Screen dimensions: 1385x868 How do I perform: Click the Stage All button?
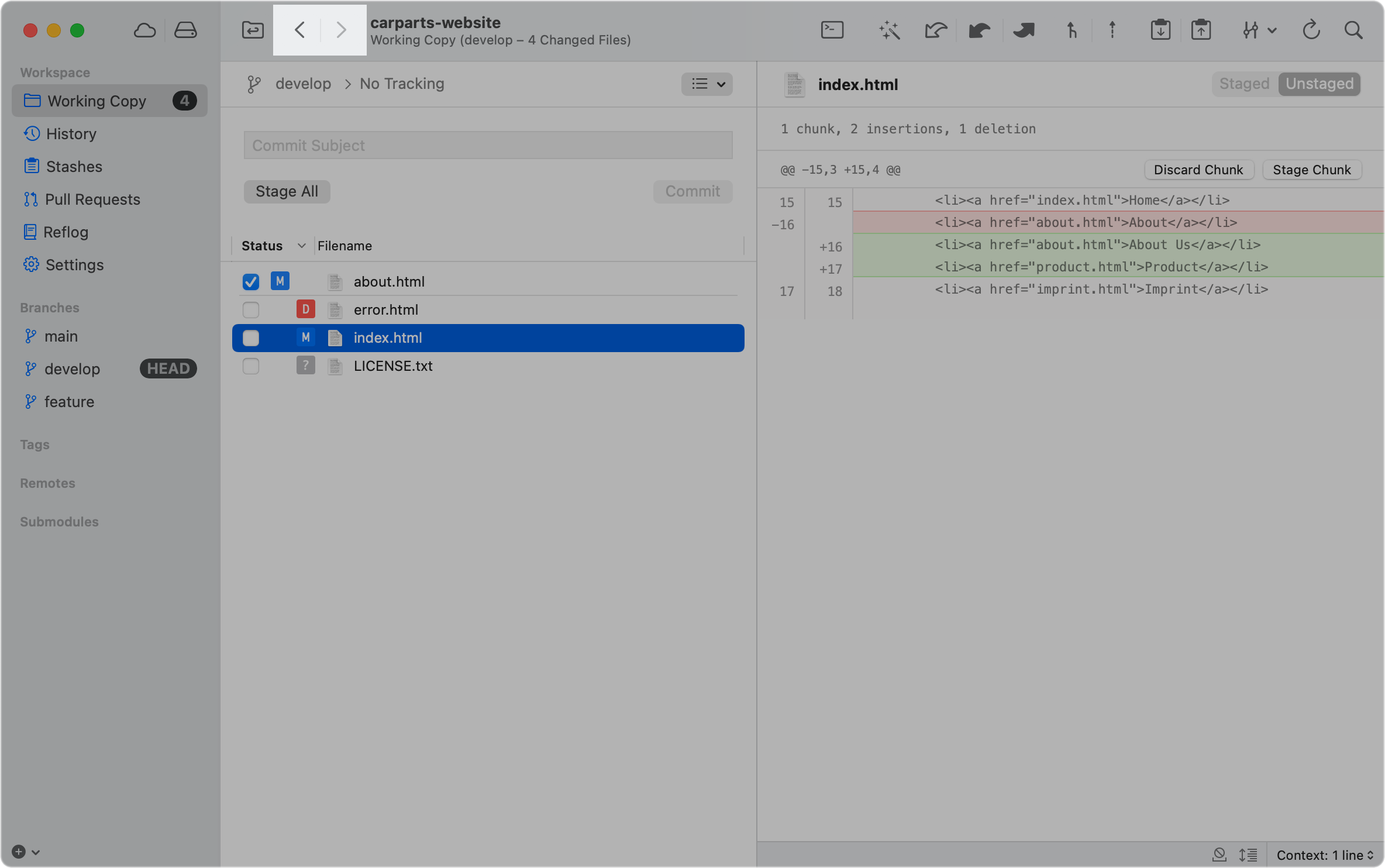click(287, 192)
